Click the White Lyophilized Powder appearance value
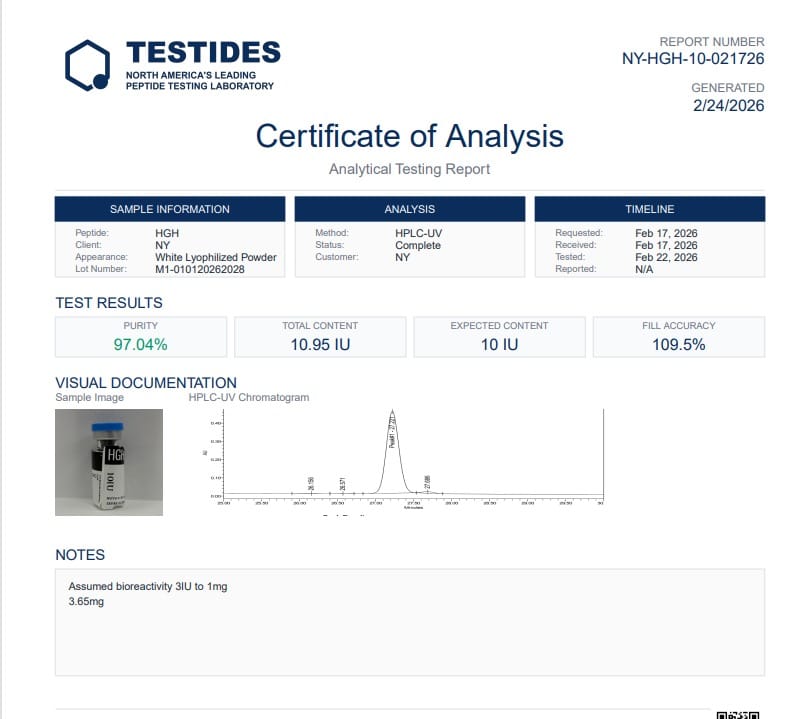Viewport: 810px width, 719px height. [x=215, y=257]
